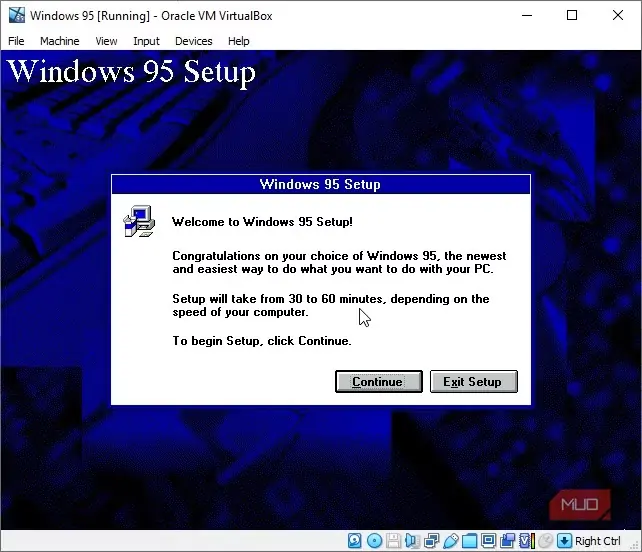
Task: Click the Right Ctrl host key label
Action: tap(597, 541)
